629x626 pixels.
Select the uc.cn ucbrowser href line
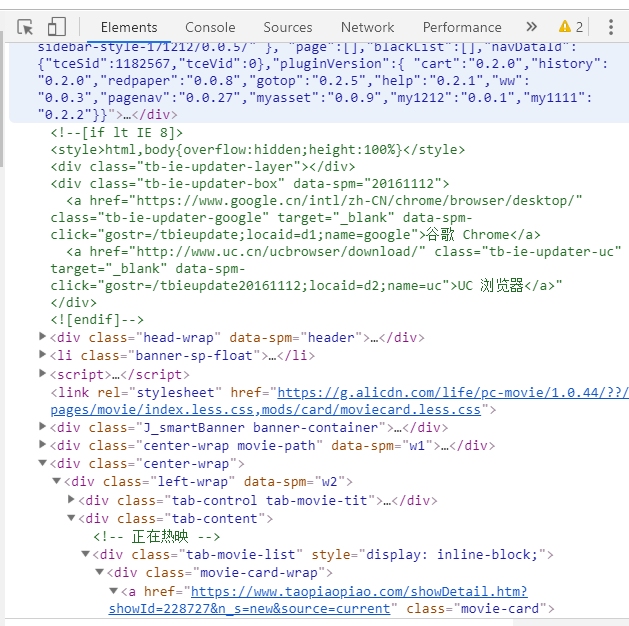344,252
